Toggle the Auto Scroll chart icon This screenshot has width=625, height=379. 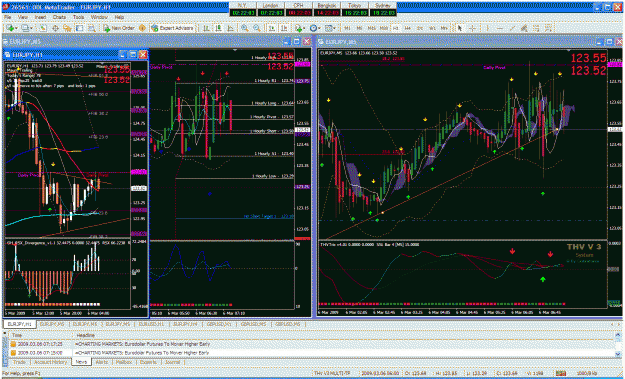[271, 28]
